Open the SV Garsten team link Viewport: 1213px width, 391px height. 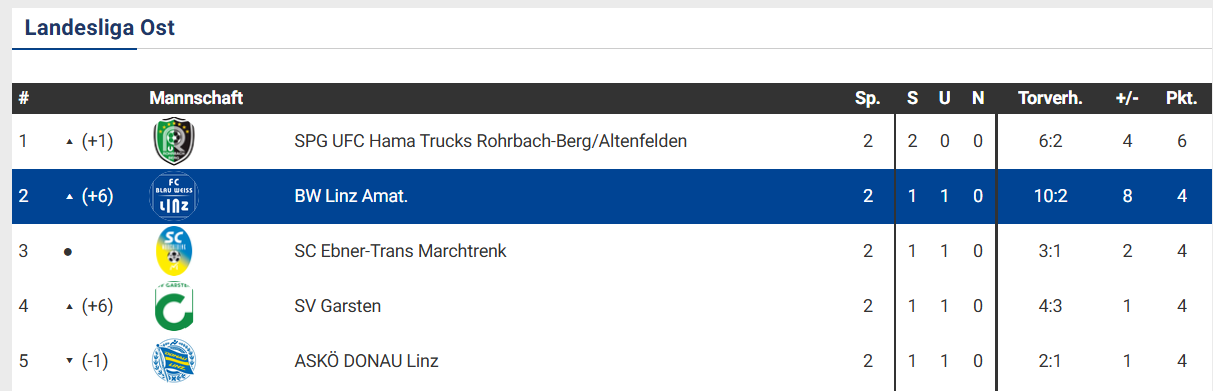[338, 306]
